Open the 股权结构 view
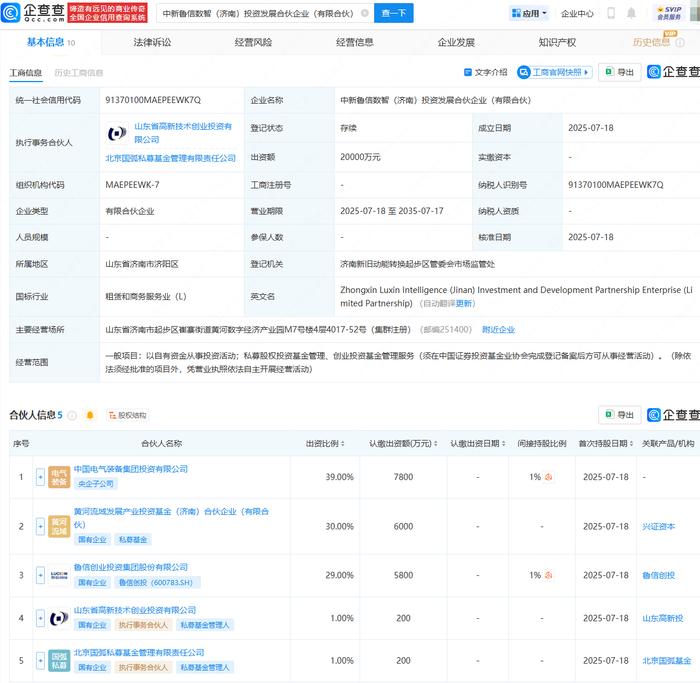 tap(128, 416)
